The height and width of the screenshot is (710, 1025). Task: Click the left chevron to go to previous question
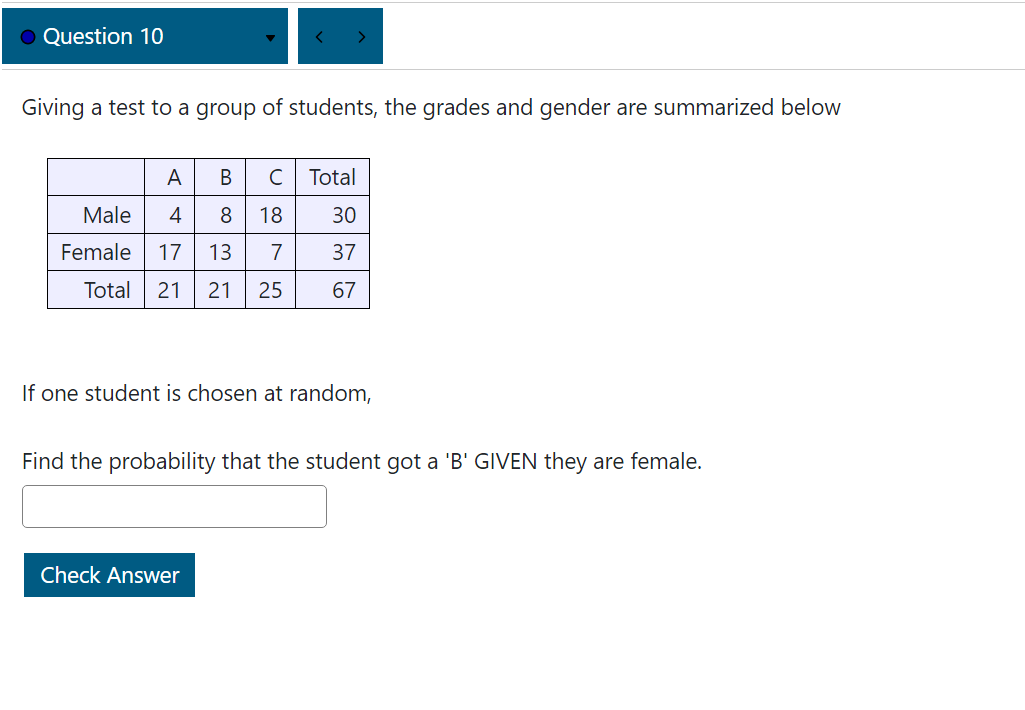click(319, 35)
